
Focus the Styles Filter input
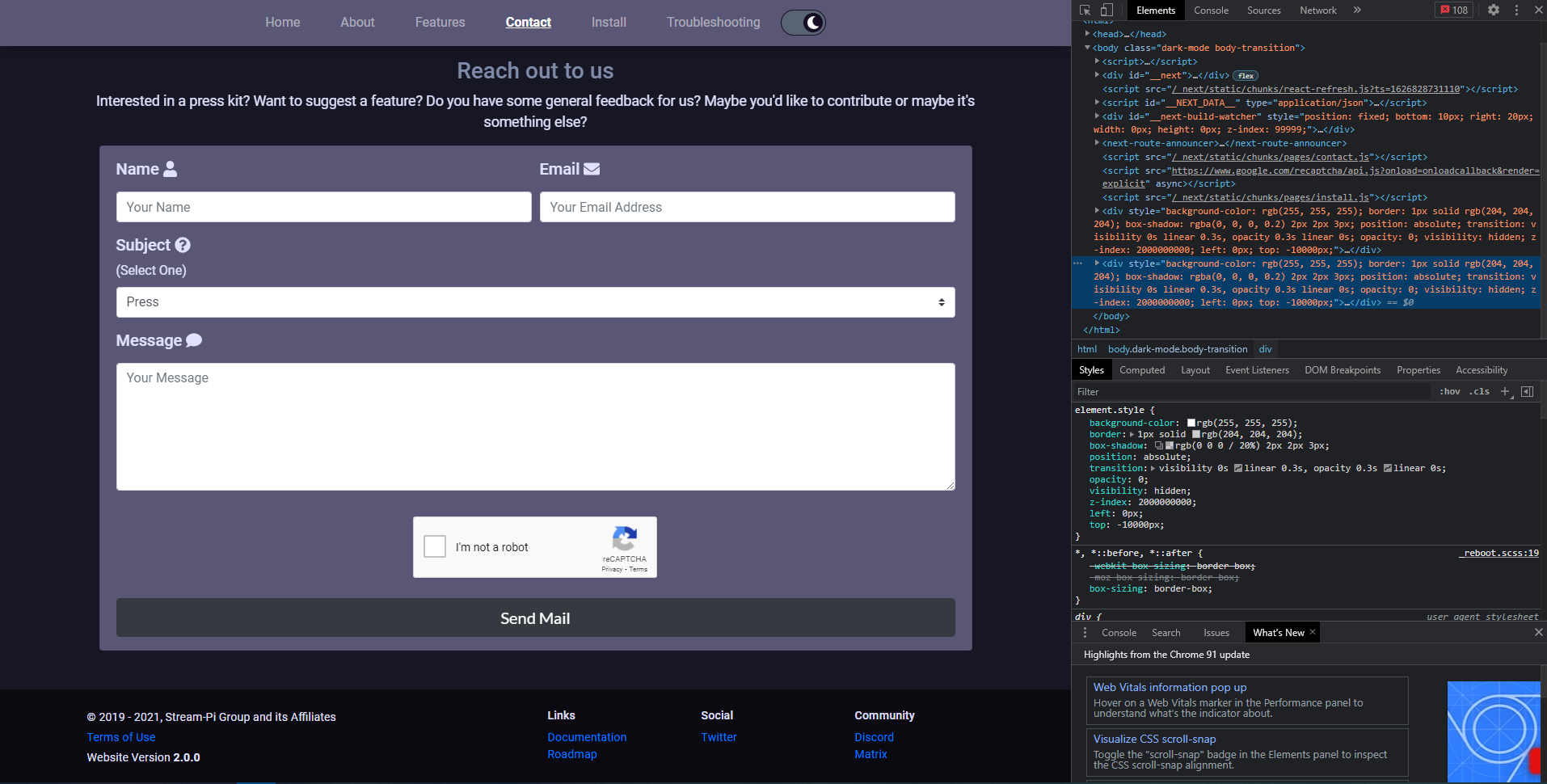pos(1251,392)
